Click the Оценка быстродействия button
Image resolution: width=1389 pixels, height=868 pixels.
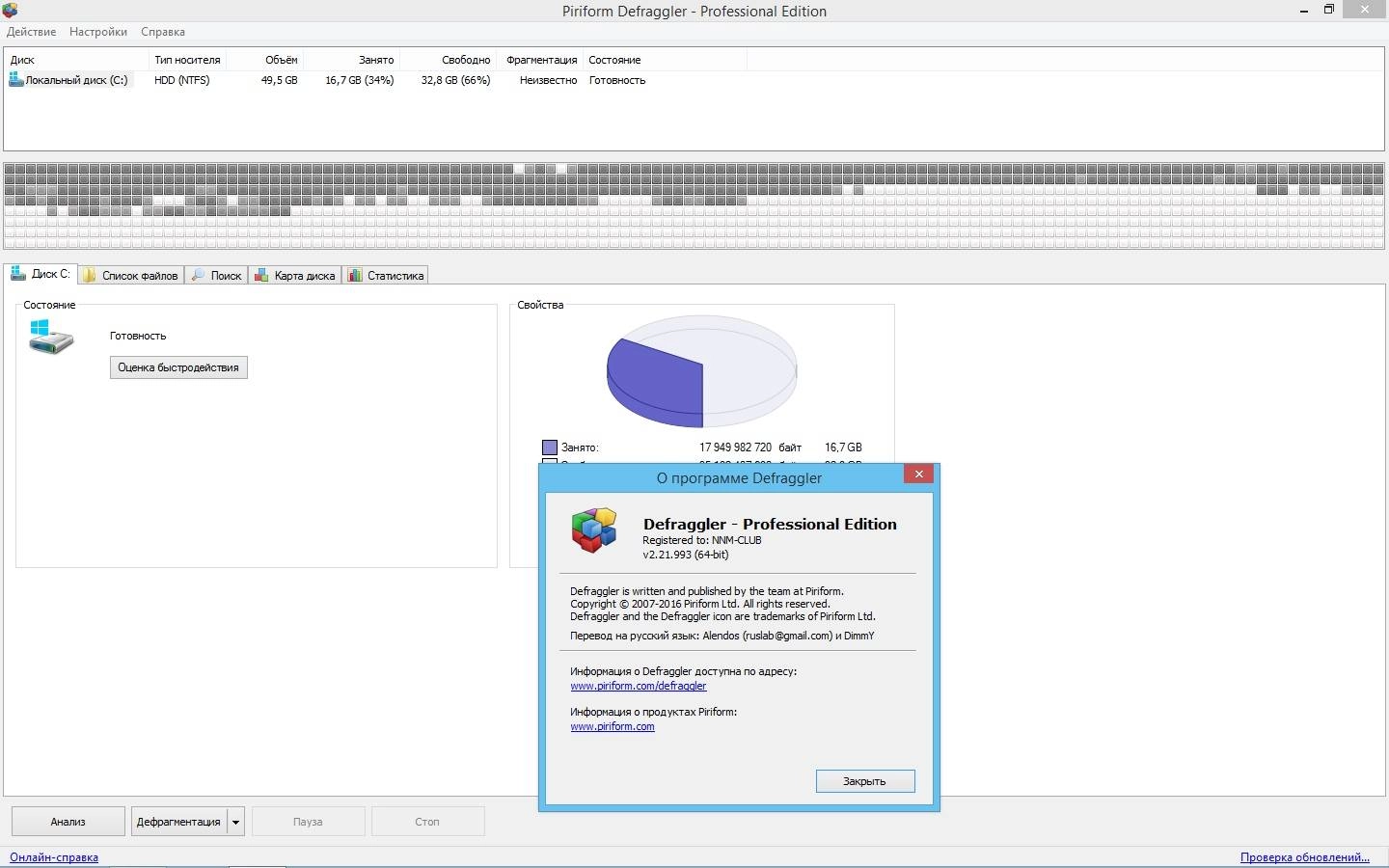pyautogui.click(x=178, y=367)
